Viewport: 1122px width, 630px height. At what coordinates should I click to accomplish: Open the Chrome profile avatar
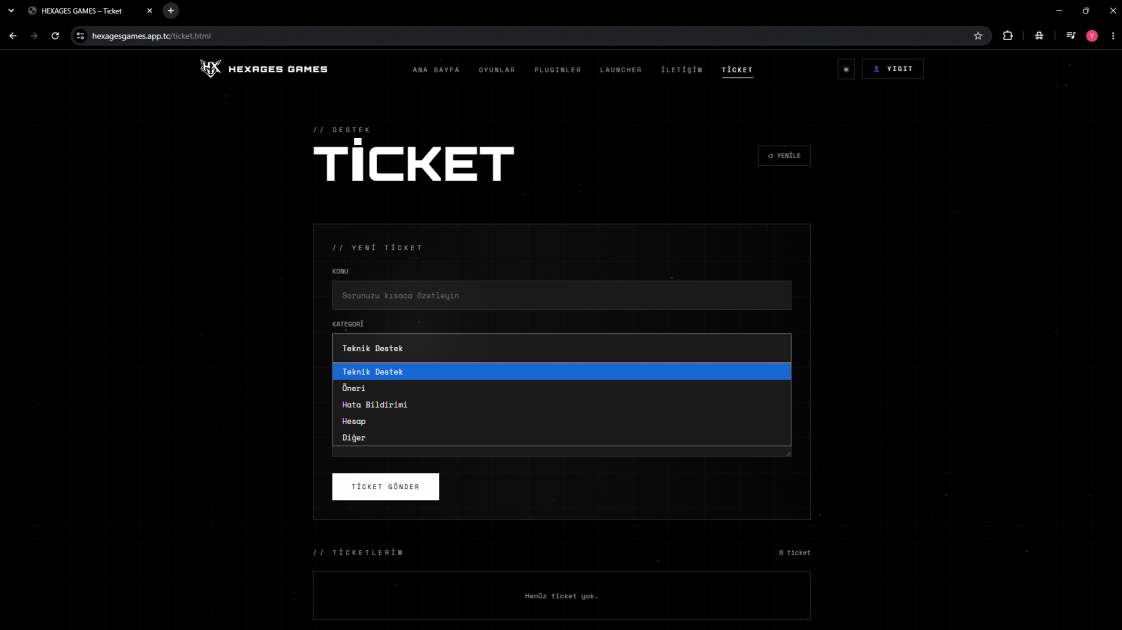(x=1092, y=36)
